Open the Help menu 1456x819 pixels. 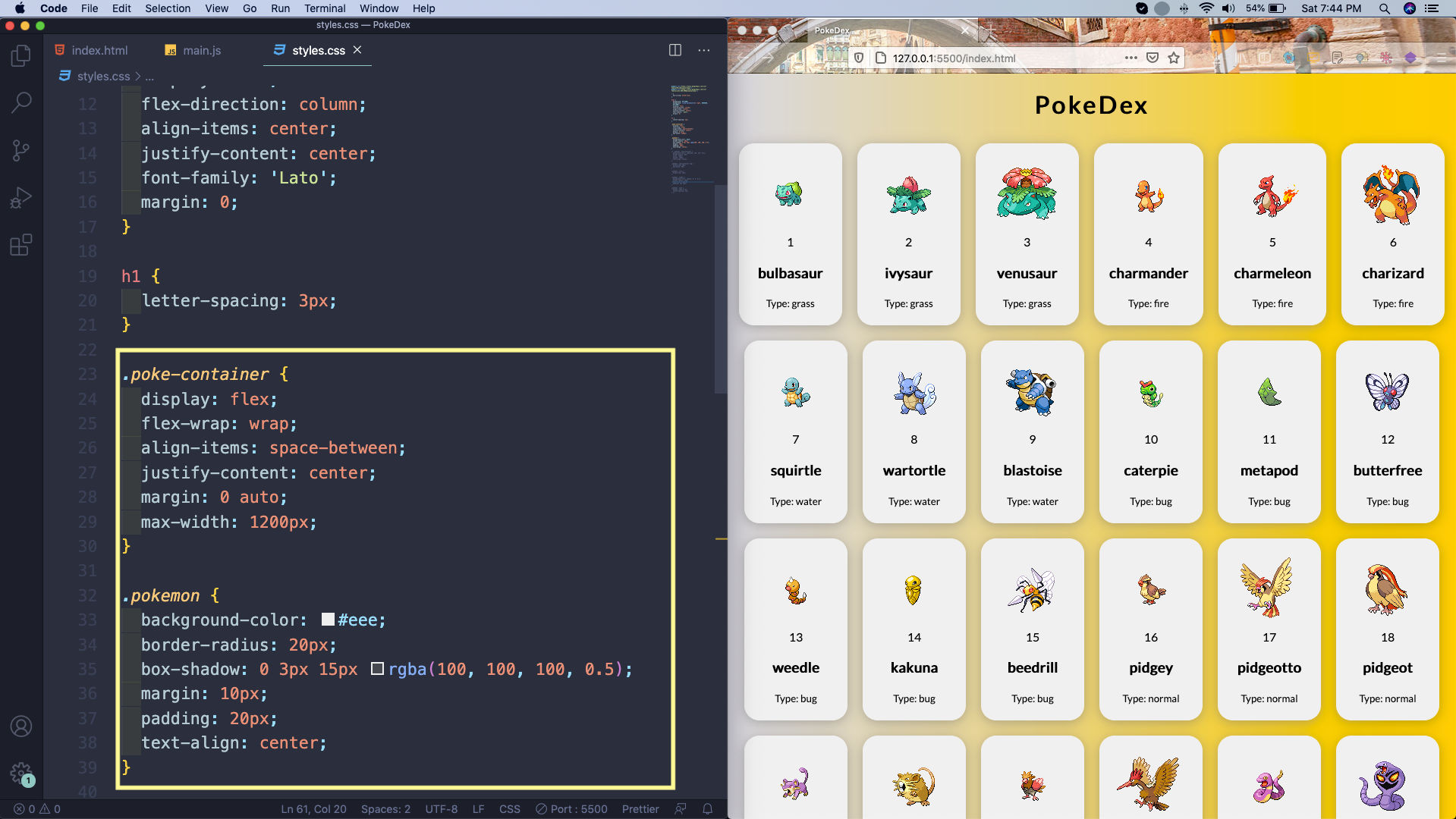tap(423, 8)
